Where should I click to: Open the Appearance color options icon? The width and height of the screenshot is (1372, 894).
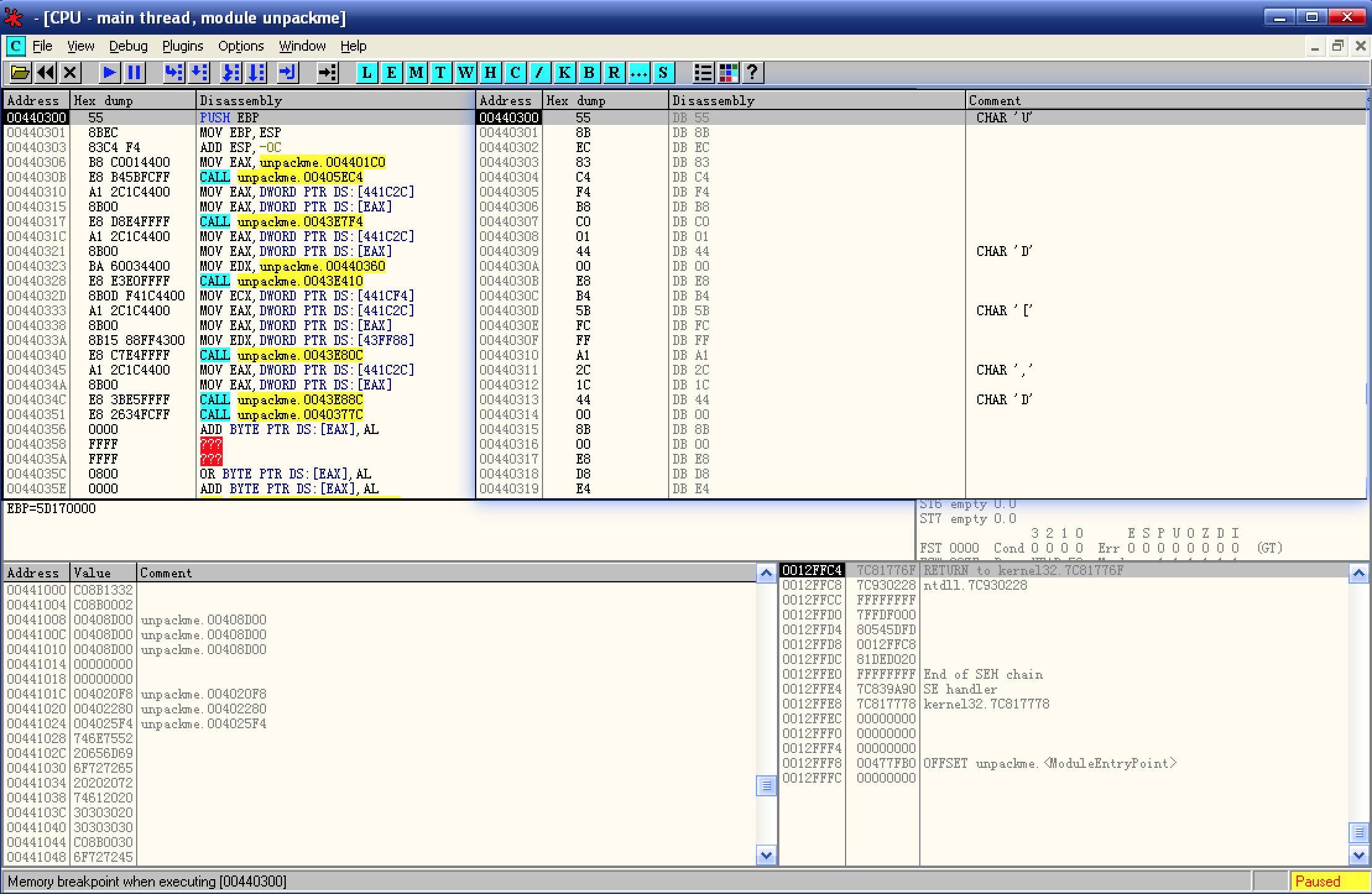pos(728,73)
